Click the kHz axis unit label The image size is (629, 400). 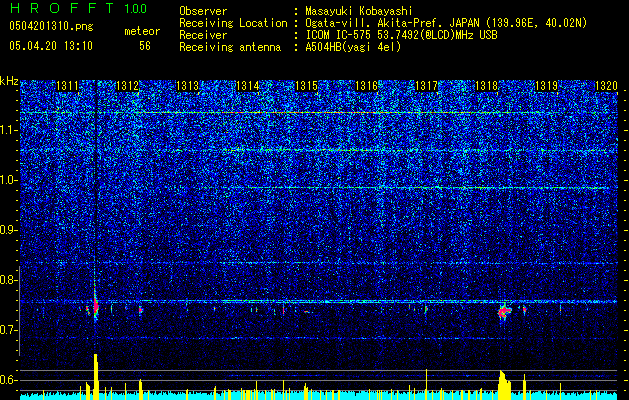tap(9, 81)
